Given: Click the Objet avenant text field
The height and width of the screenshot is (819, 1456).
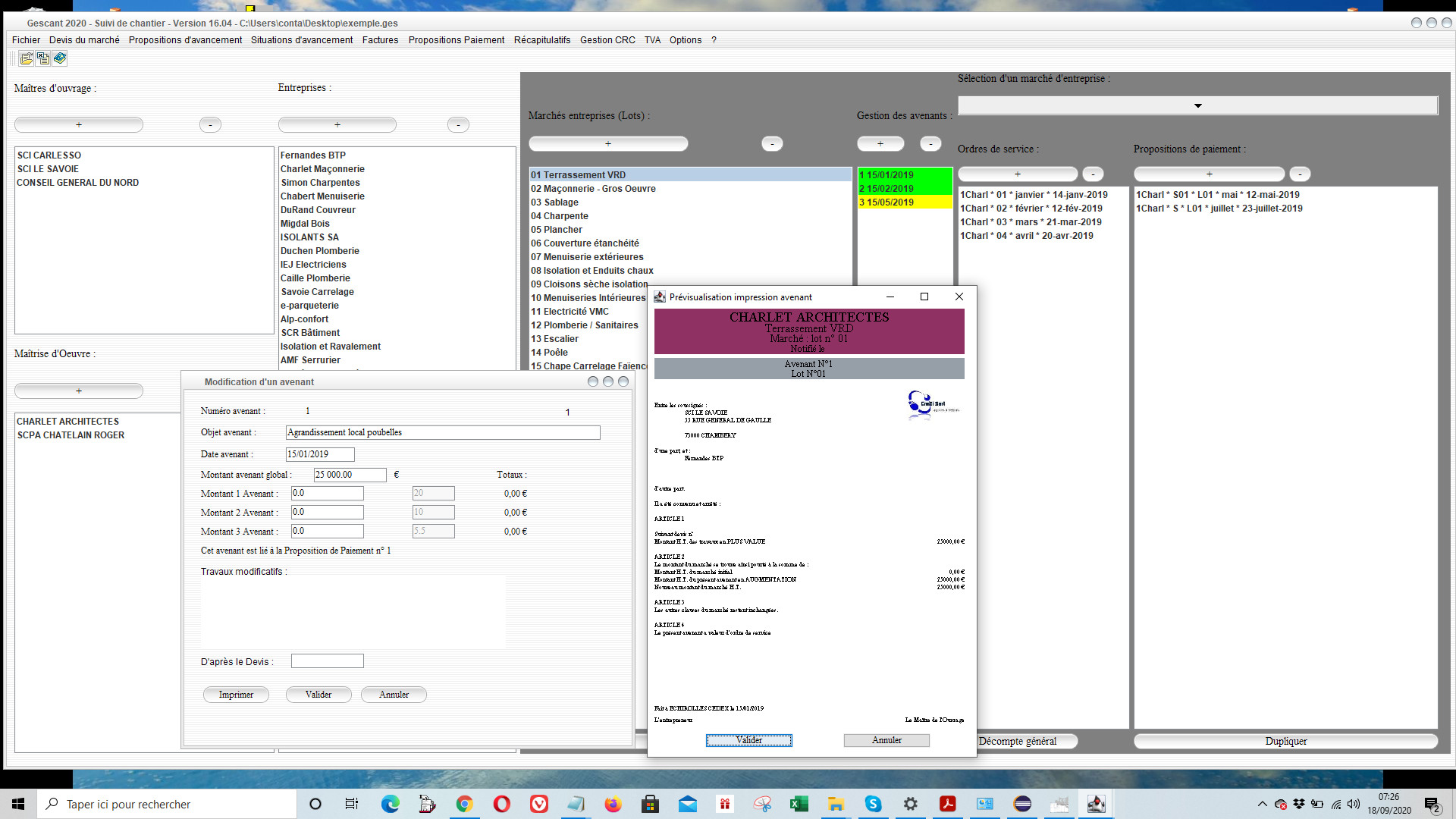Looking at the screenshot, I should click(x=443, y=432).
